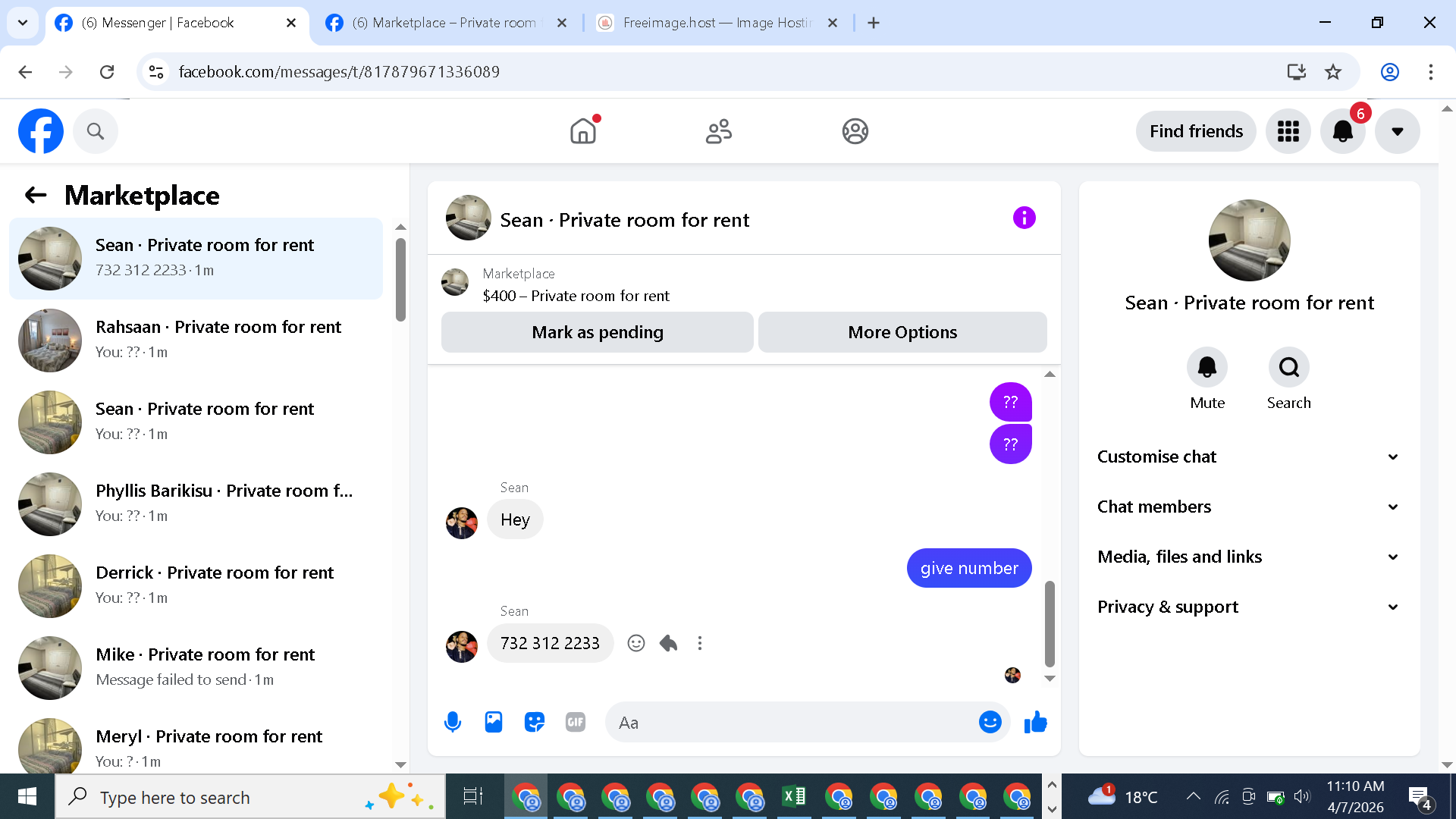1456x819 pixels.
Task: Click the conversation list scrollbar thumb
Action: (400, 280)
